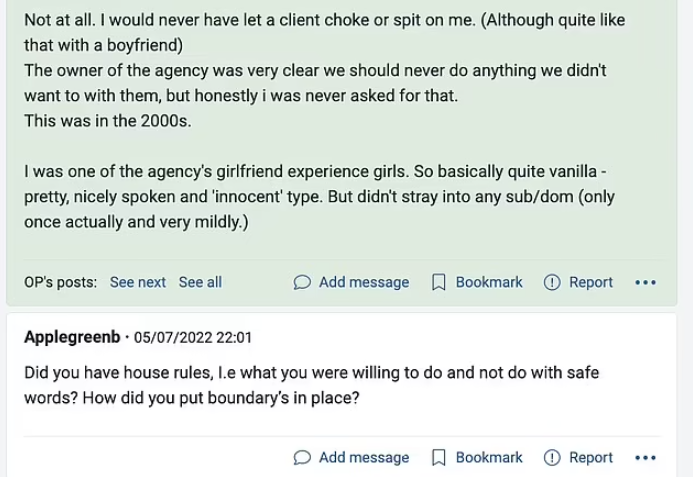Open Applegreenb's user profile name
This screenshot has width=693, height=477.
69,337
